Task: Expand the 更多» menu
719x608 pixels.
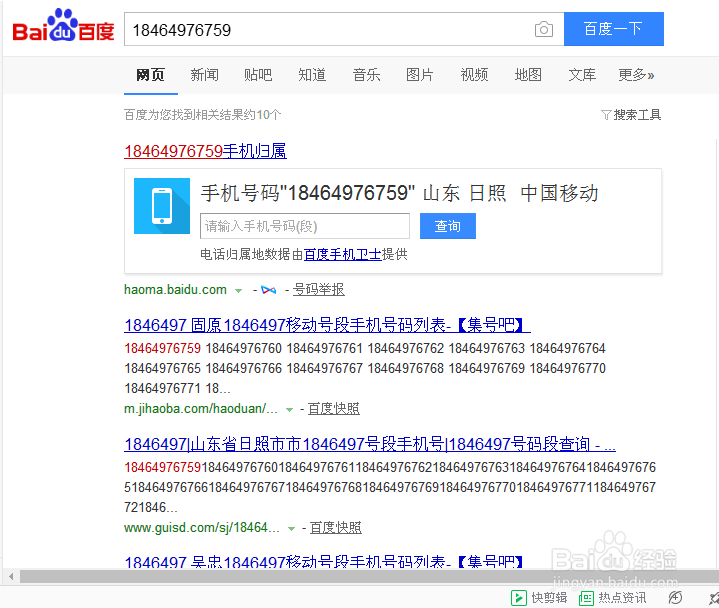Action: tap(636, 74)
